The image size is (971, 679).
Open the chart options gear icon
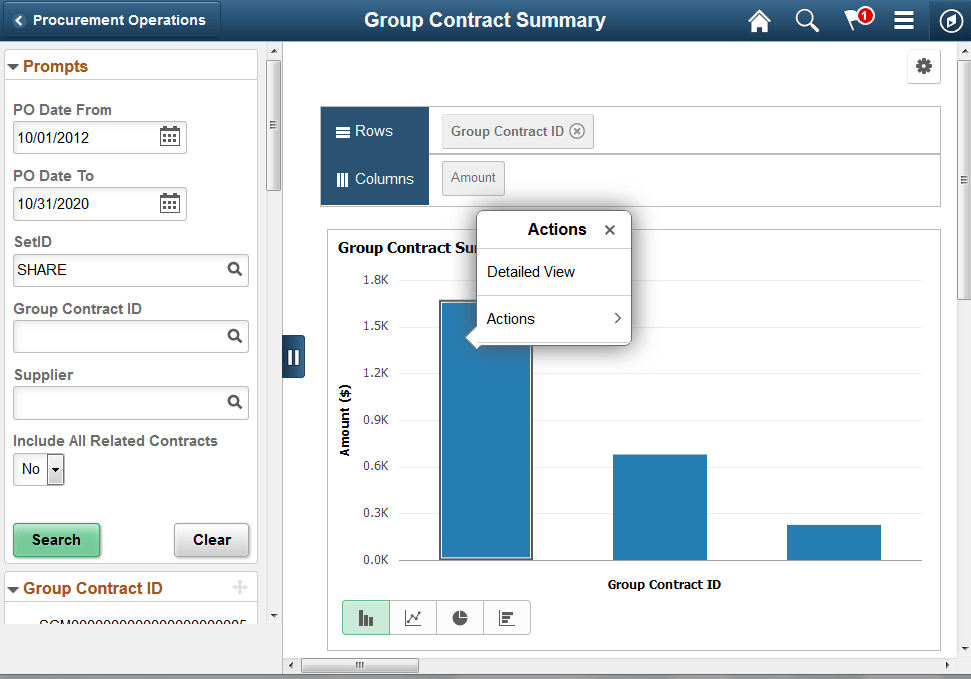[924, 66]
